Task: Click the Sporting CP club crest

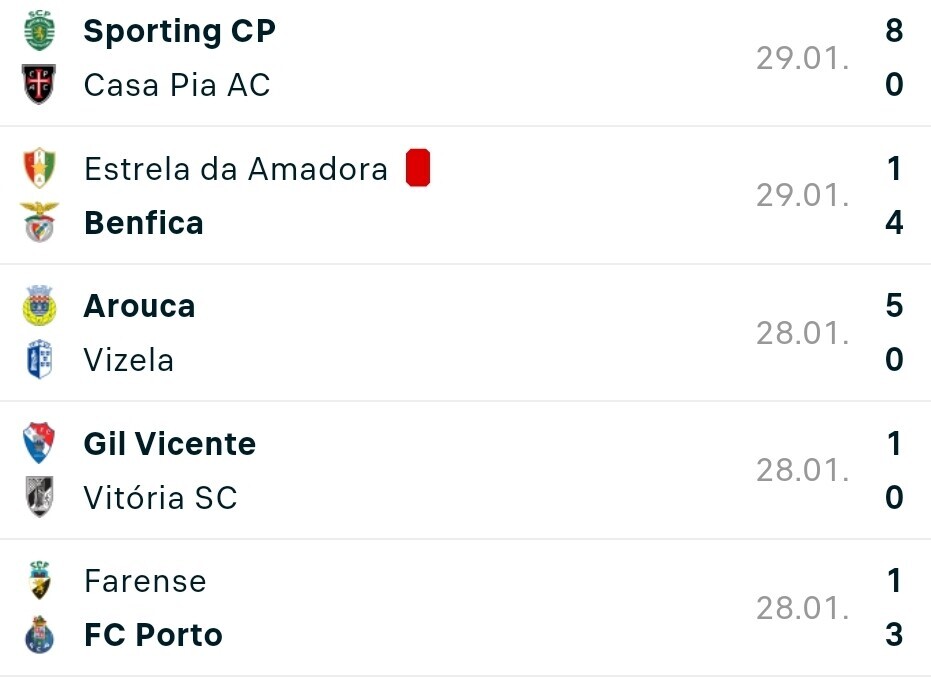Action: (x=39, y=31)
